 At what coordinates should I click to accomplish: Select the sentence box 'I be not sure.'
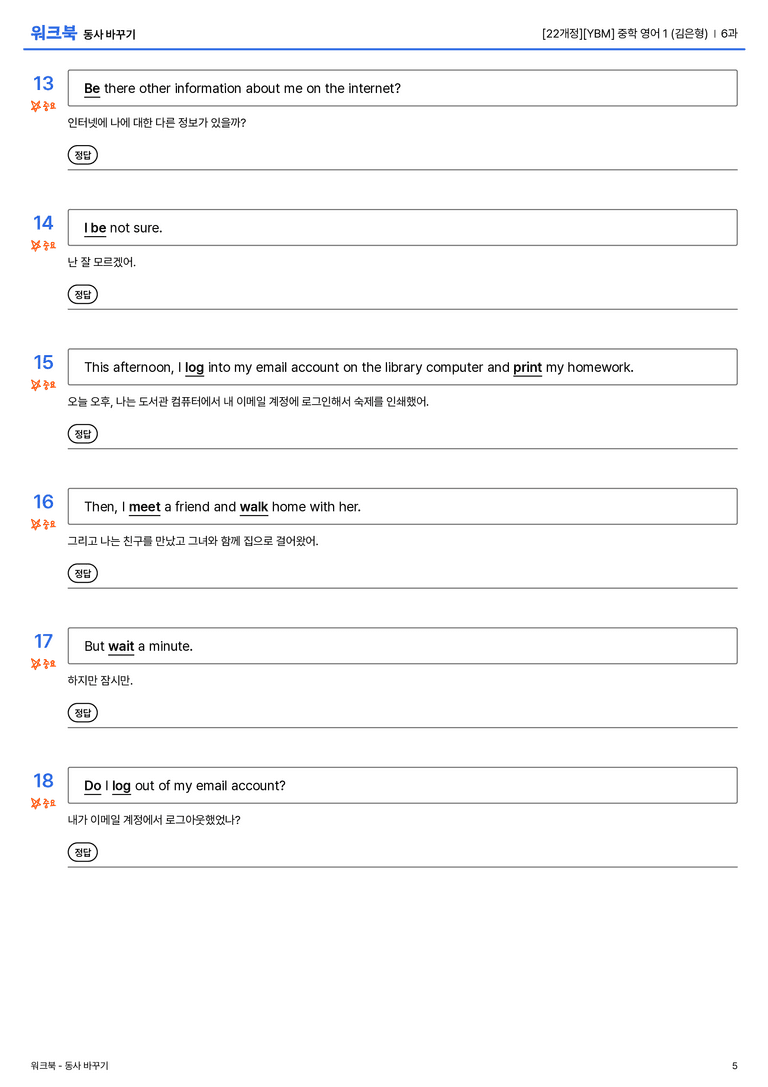coord(403,227)
